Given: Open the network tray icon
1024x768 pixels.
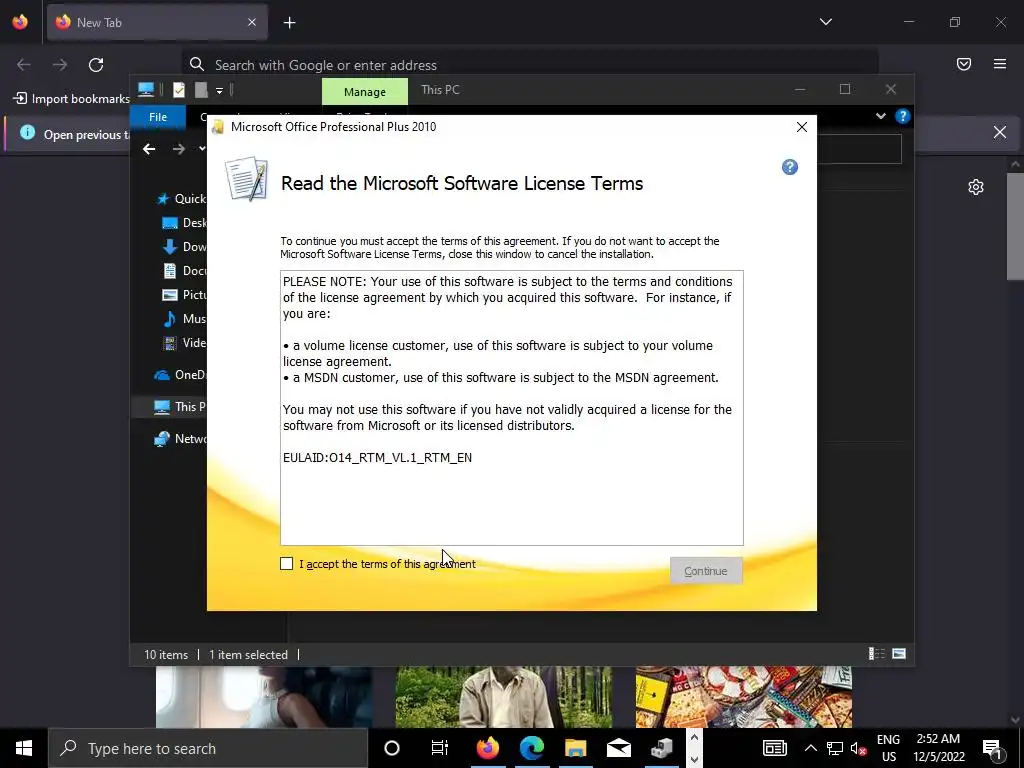Looking at the screenshot, I should click(835, 748).
